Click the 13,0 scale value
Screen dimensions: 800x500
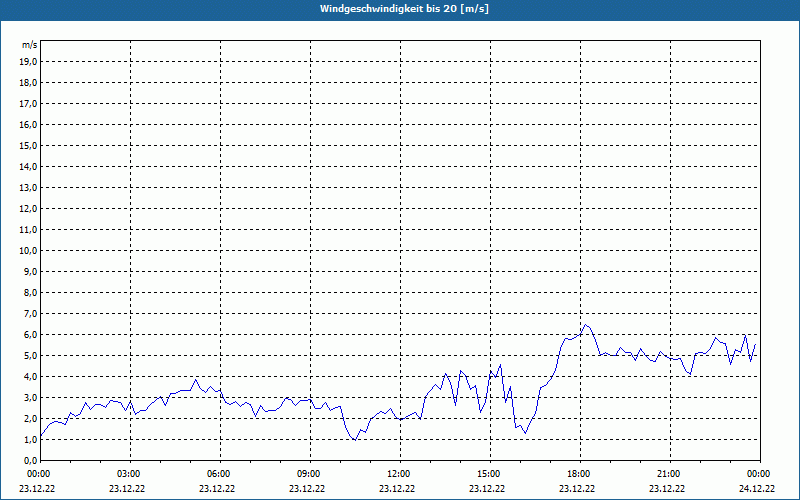(28, 188)
